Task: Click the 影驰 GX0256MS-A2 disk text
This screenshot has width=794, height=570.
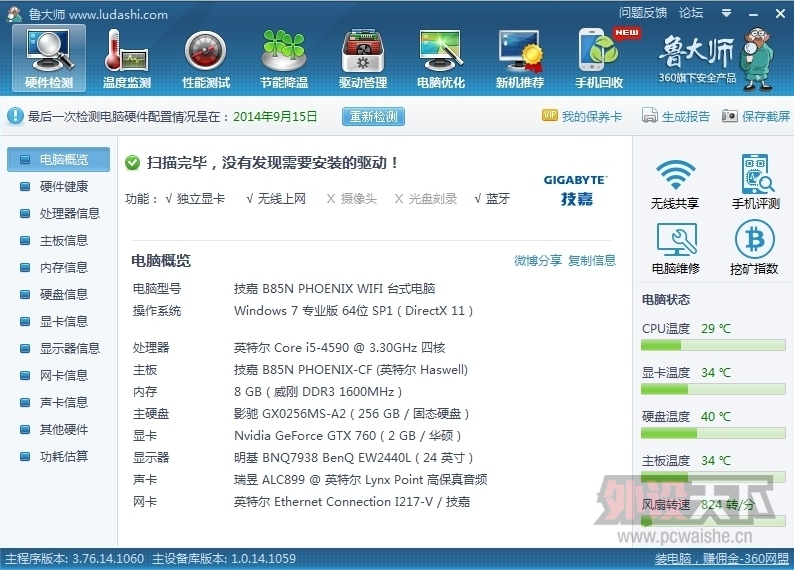Action: click(x=351, y=414)
